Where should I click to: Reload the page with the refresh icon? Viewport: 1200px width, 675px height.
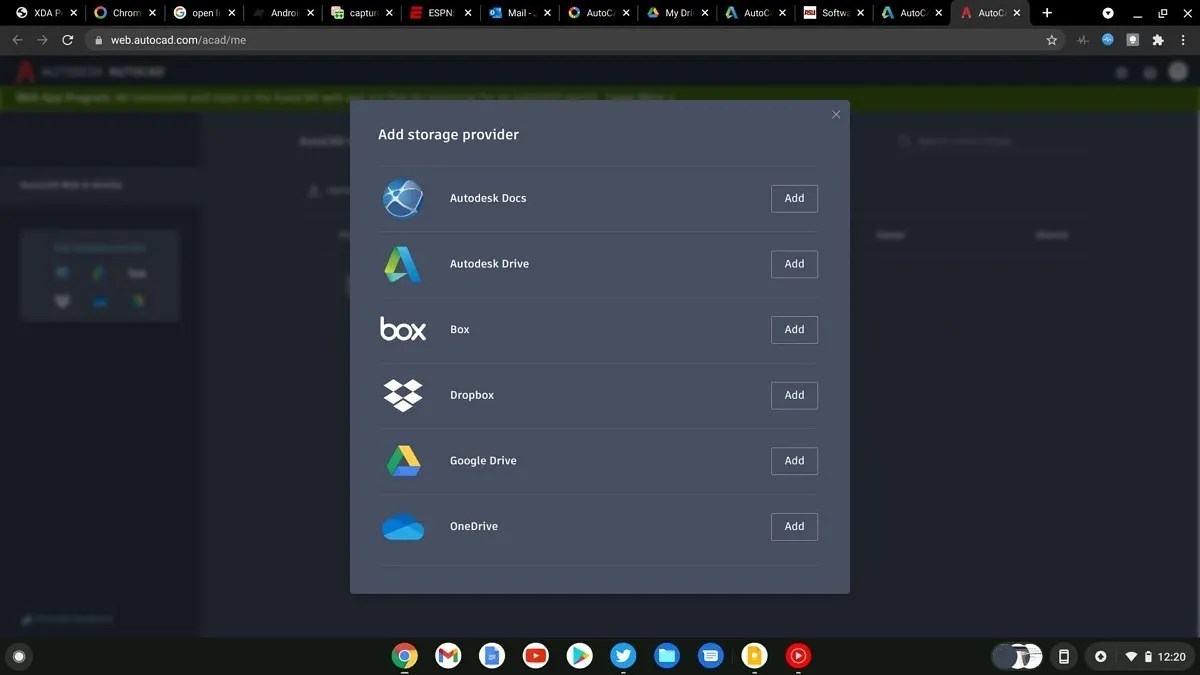[67, 40]
